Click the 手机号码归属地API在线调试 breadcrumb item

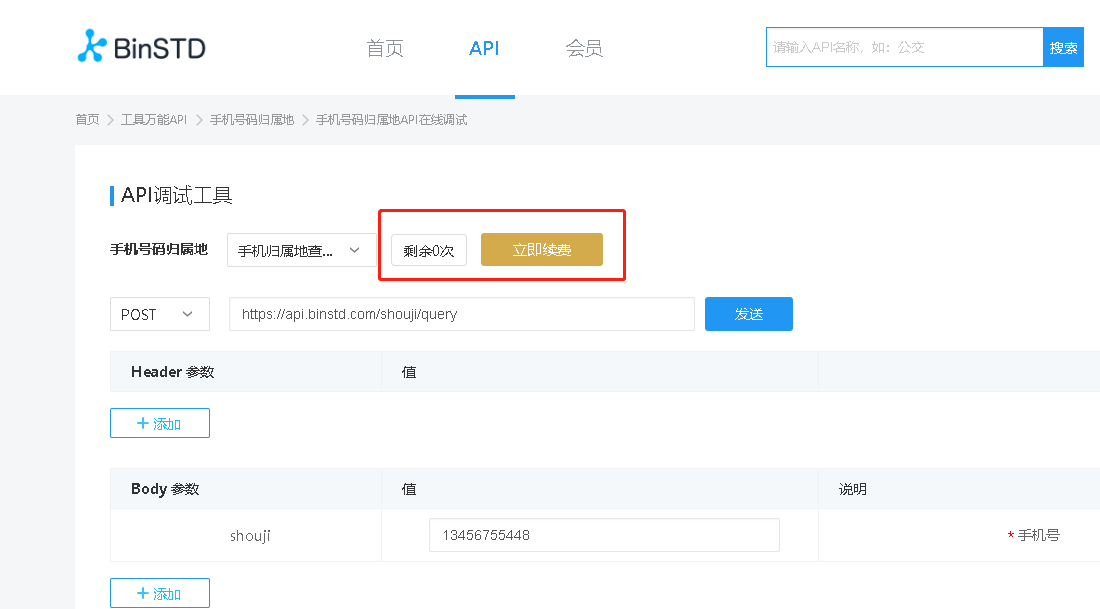tap(391, 120)
